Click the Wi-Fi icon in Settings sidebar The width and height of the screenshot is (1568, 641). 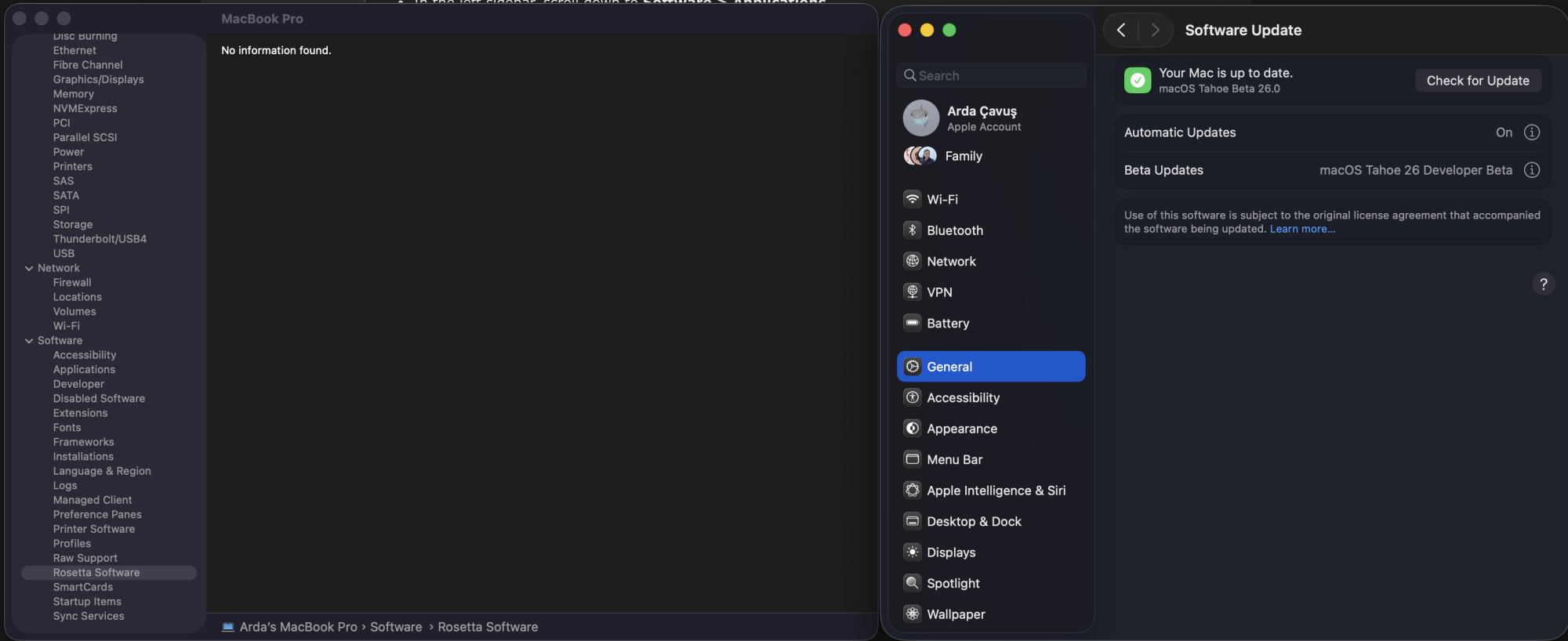[x=912, y=199]
